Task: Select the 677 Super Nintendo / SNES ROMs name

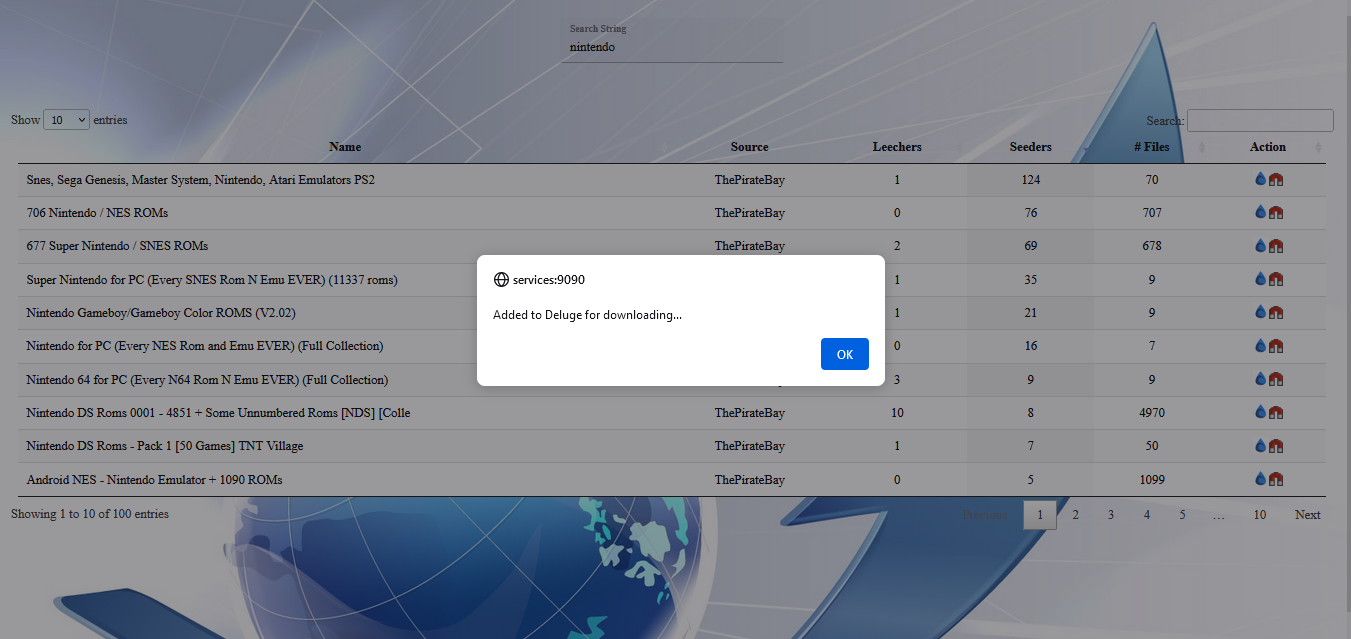Action: point(117,246)
